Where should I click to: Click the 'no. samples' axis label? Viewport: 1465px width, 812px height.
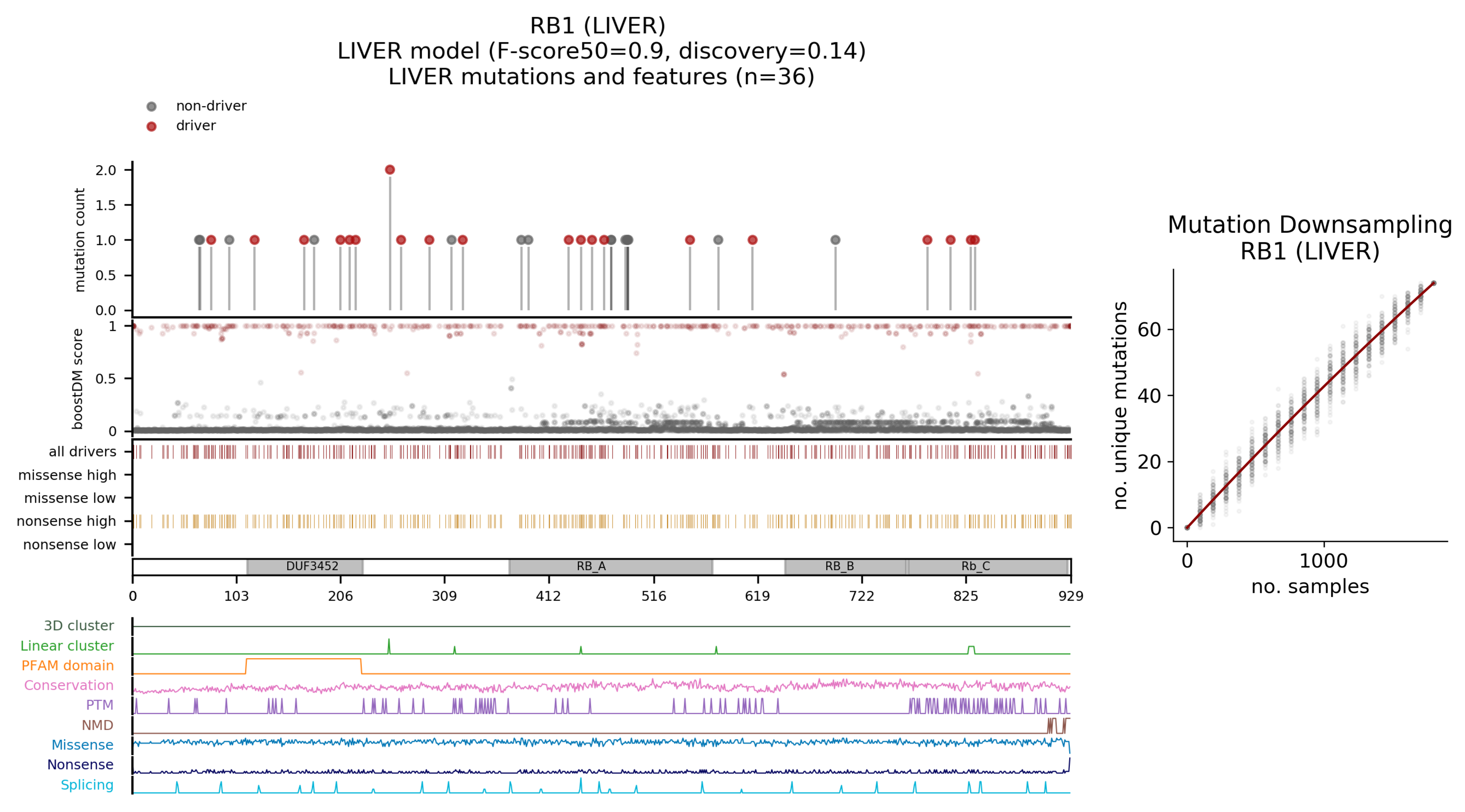pyautogui.click(x=1310, y=586)
